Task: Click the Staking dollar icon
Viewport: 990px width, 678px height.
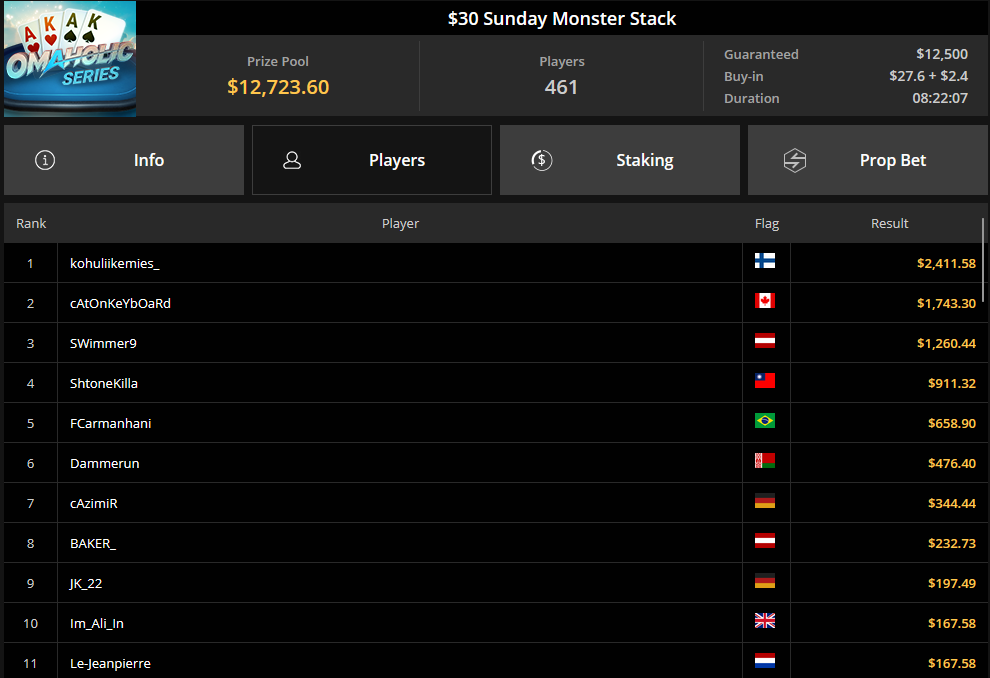Action: 542,160
